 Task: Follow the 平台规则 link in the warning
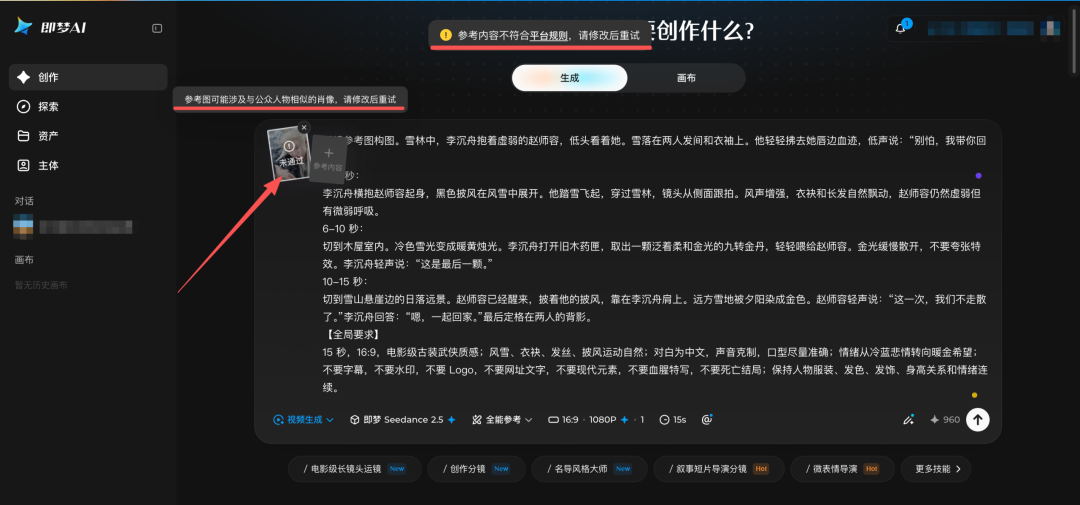click(x=548, y=34)
